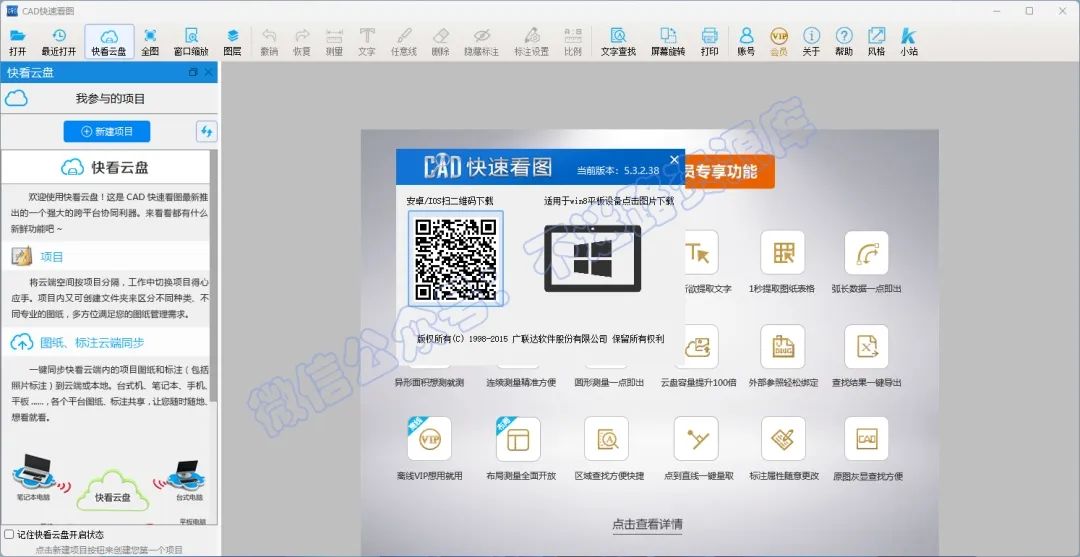Click the 恢复 redo icon
The height and width of the screenshot is (557, 1080).
coord(302,42)
